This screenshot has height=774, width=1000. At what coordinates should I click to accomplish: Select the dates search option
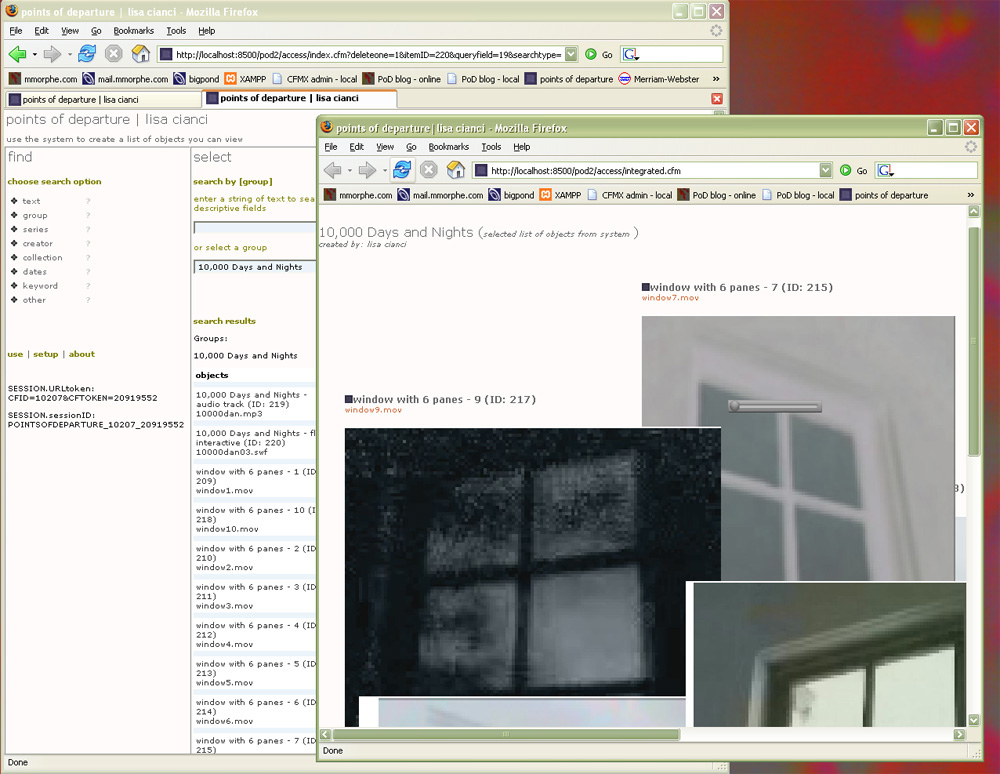click(x=34, y=272)
